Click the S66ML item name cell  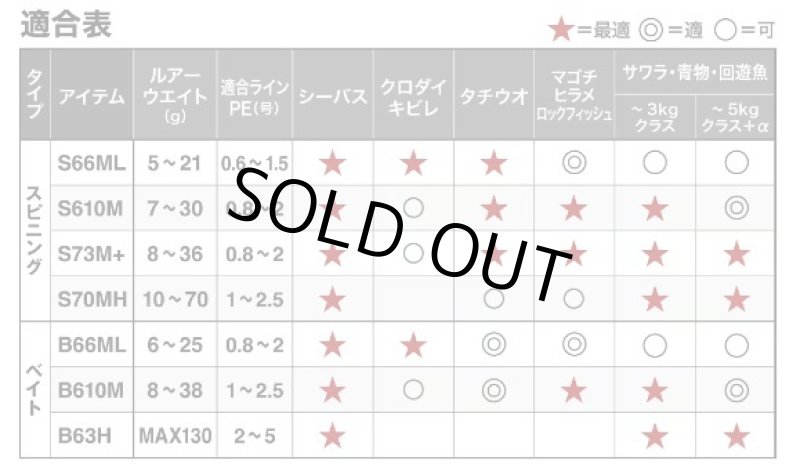pos(92,163)
